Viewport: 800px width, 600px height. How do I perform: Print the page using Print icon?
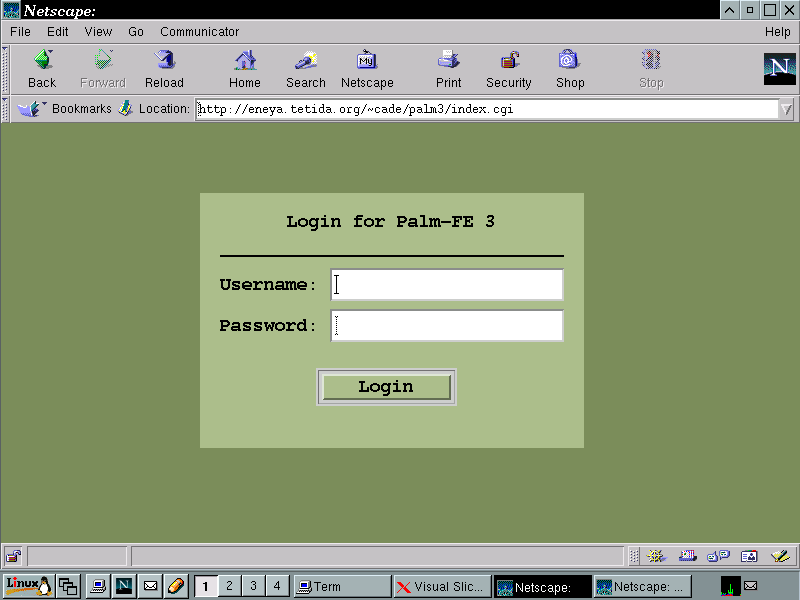pyautogui.click(x=449, y=69)
